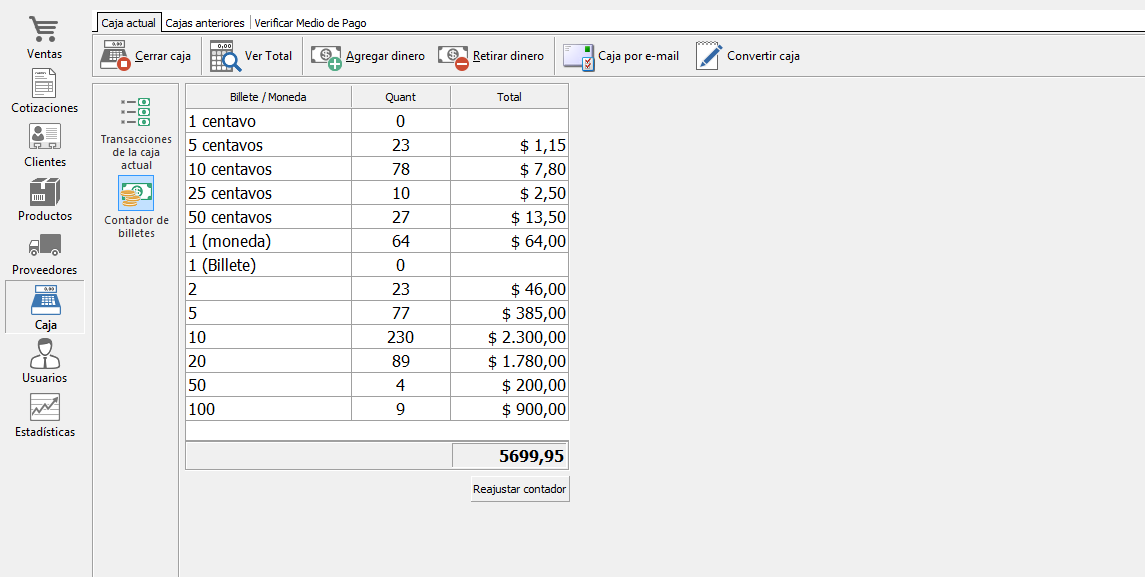Open the Clientes section
Image resolution: width=1145 pixels, height=577 pixels.
point(45,146)
